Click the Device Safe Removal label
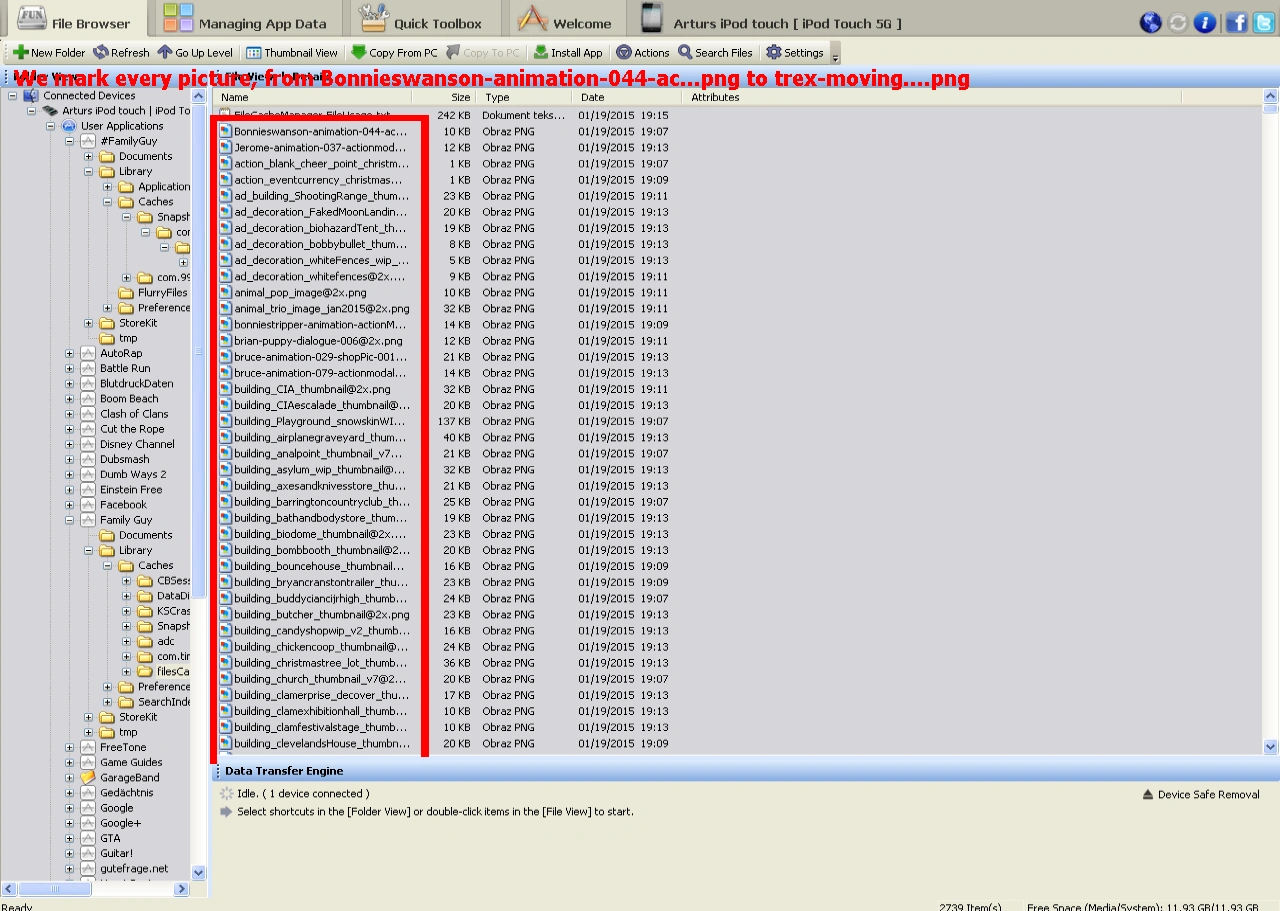Screen dimensions: 1280x911 [1209, 795]
